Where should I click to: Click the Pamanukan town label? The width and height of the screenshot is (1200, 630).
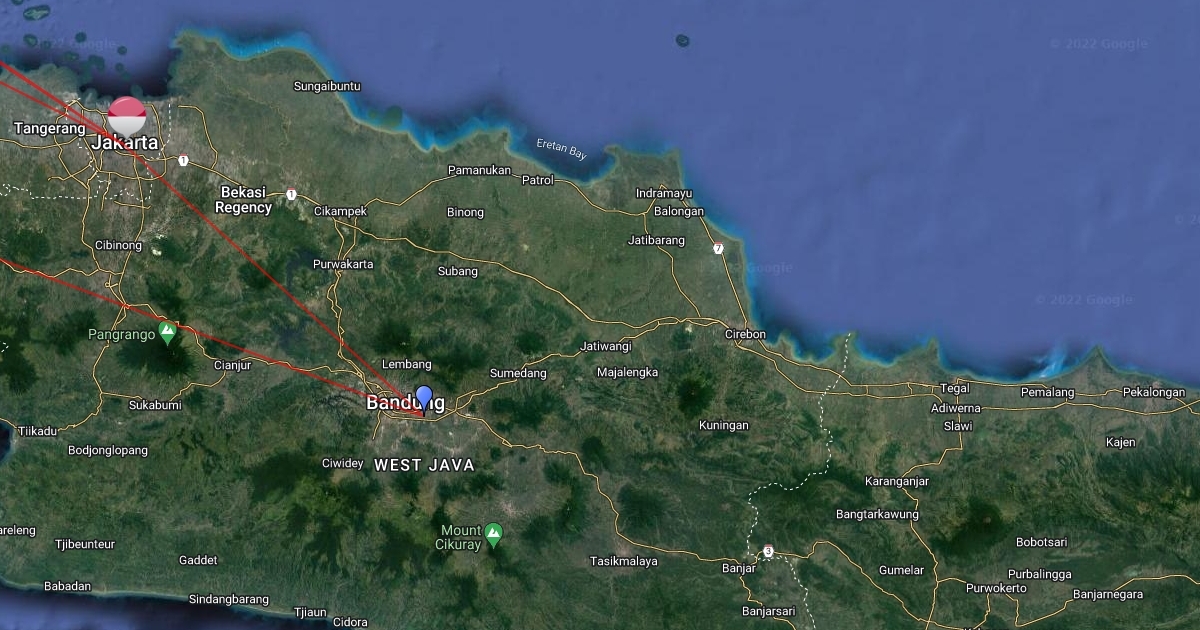click(x=479, y=170)
